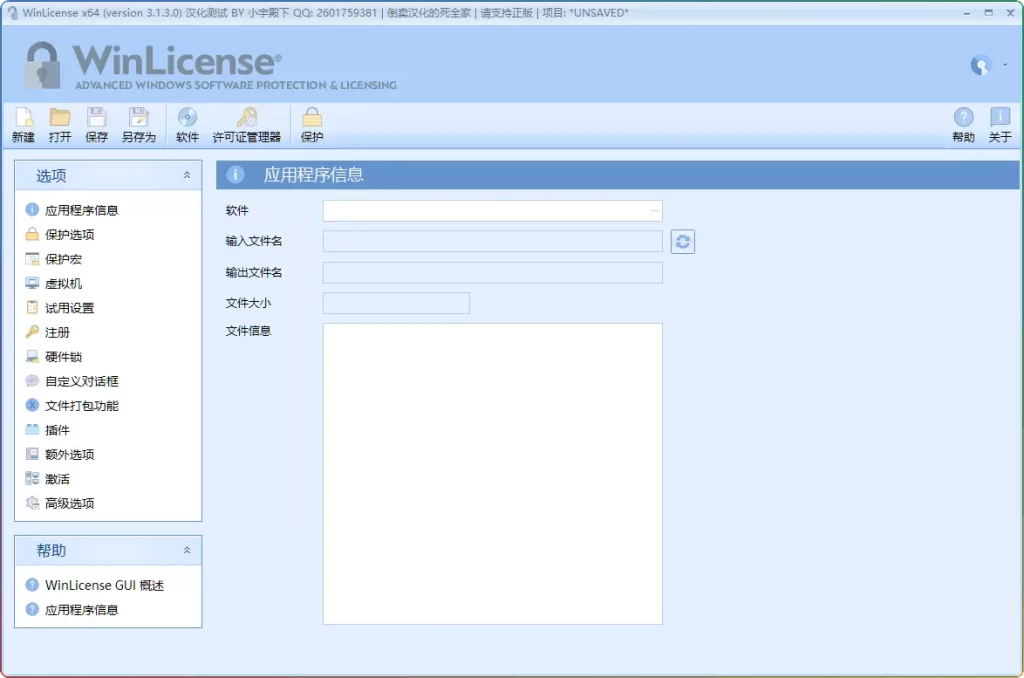Image resolution: width=1024 pixels, height=678 pixels.
Task: Click the globe language icon at top right
Action: 980,65
